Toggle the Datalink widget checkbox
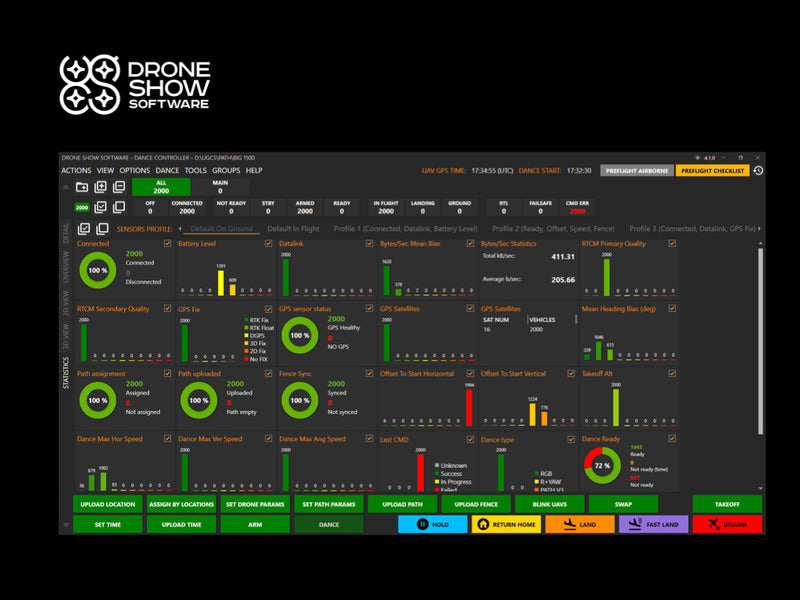The image size is (800, 600). pos(369,244)
